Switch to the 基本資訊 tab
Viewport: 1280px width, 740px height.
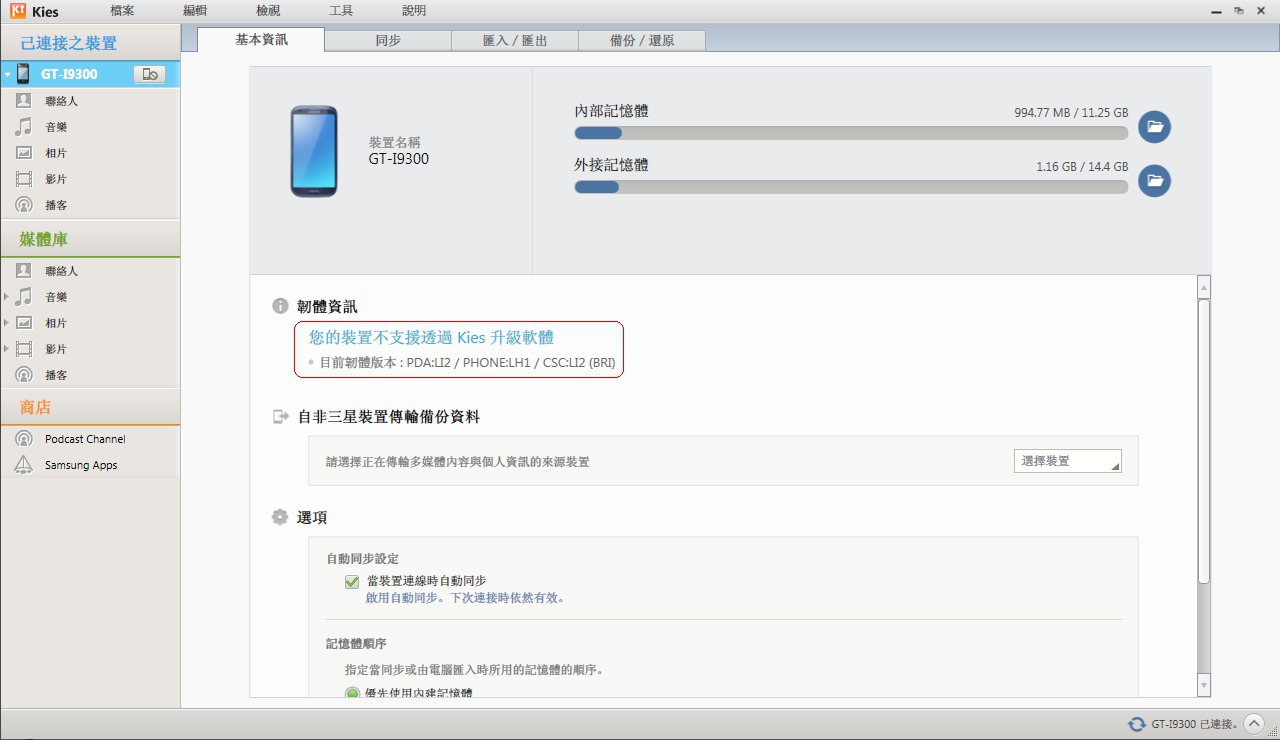[261, 39]
